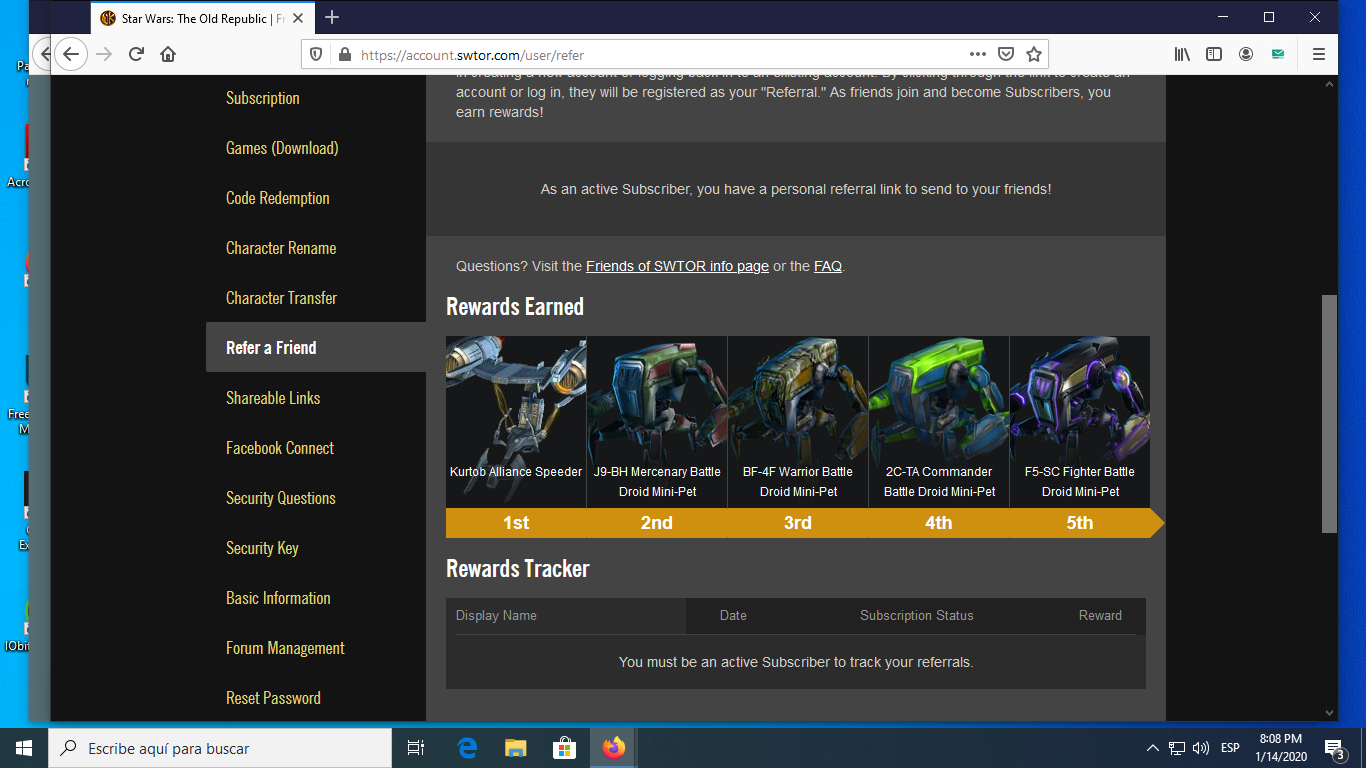Image resolution: width=1366 pixels, height=768 pixels.
Task: Open Firefox account menu
Action: [x=1246, y=54]
